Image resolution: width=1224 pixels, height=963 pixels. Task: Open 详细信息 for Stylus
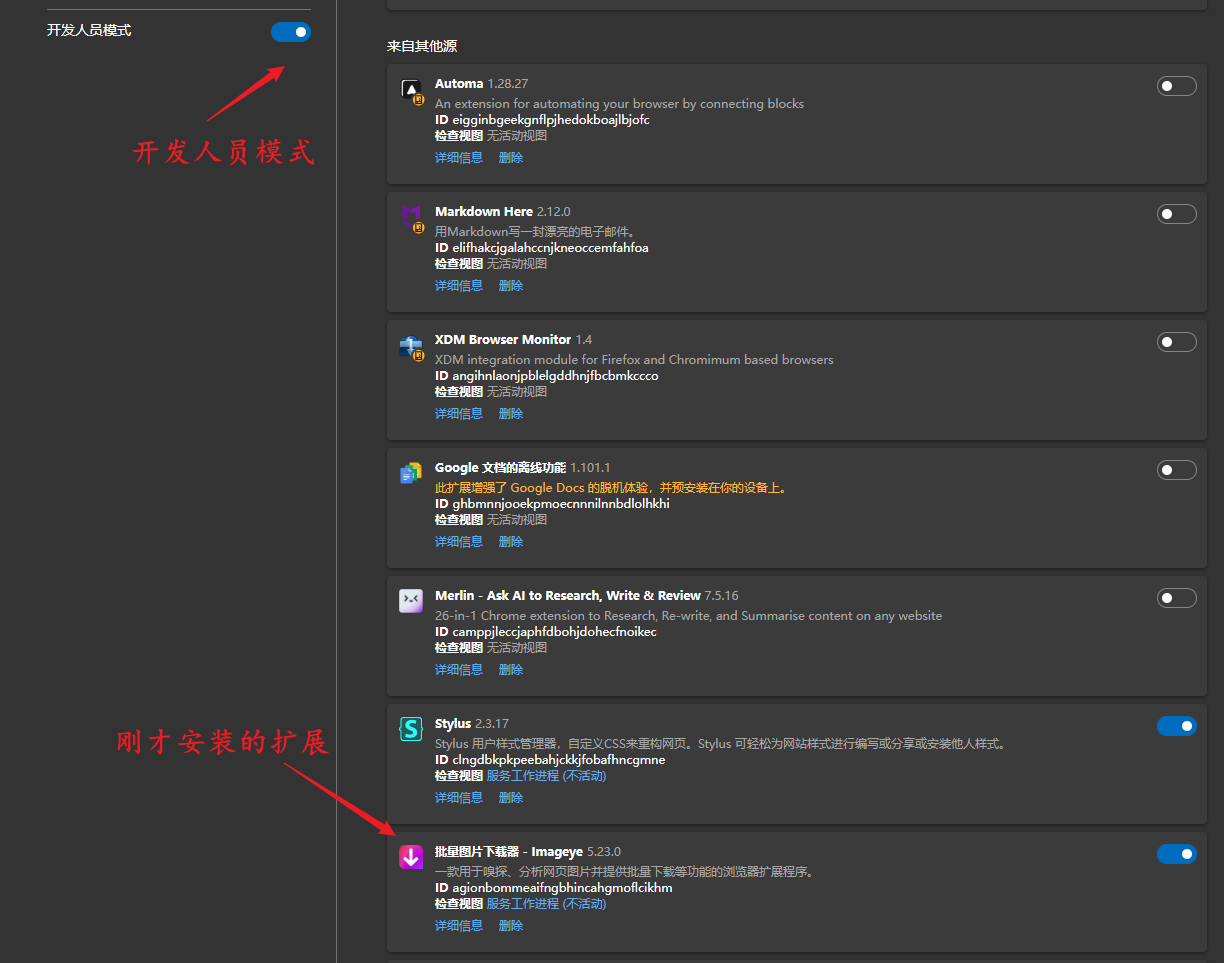(459, 798)
